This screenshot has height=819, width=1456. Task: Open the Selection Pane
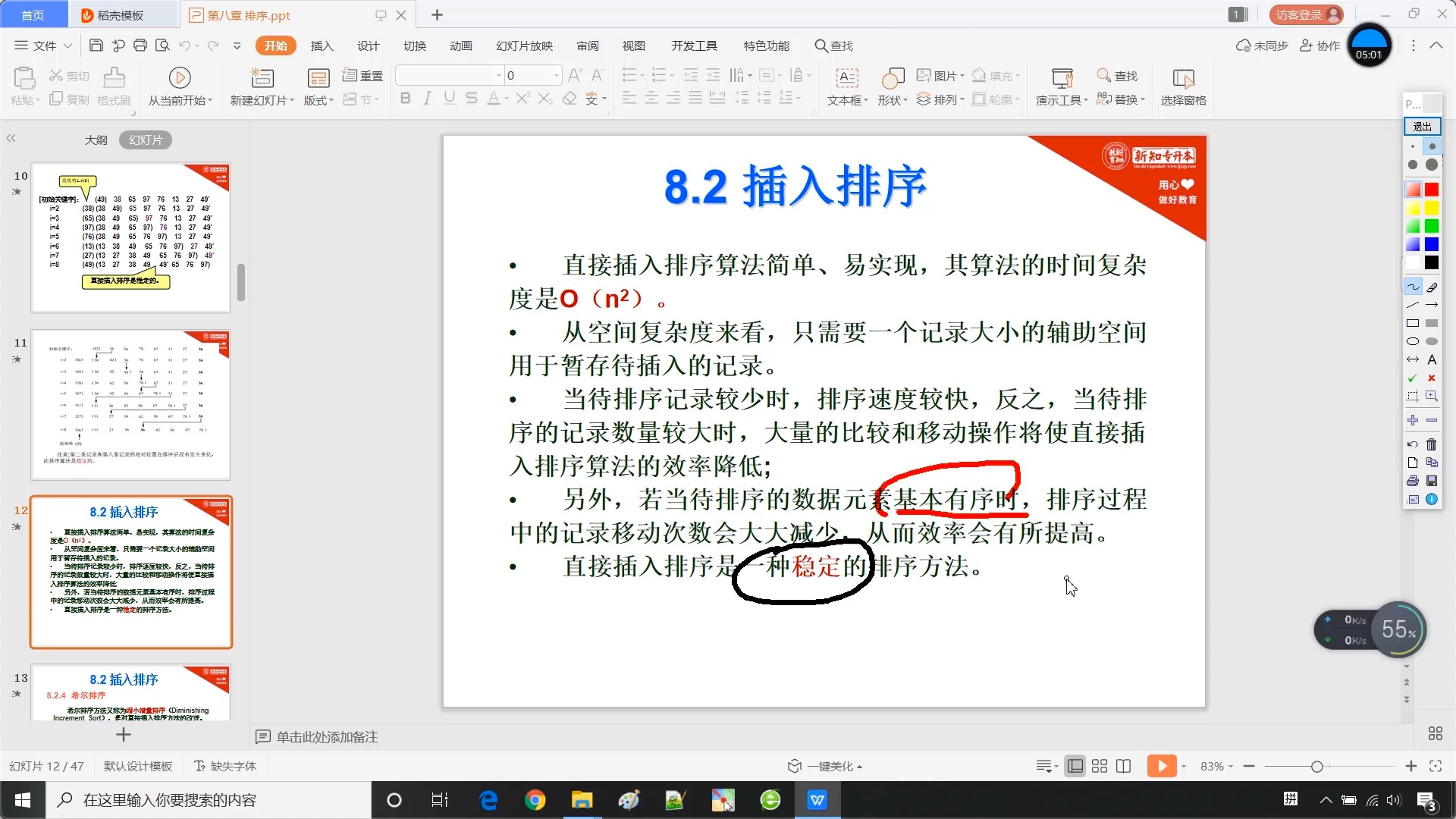click(x=1183, y=86)
